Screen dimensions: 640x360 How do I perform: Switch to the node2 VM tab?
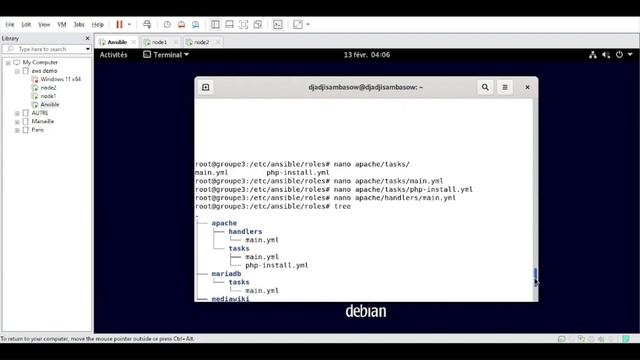(202, 42)
